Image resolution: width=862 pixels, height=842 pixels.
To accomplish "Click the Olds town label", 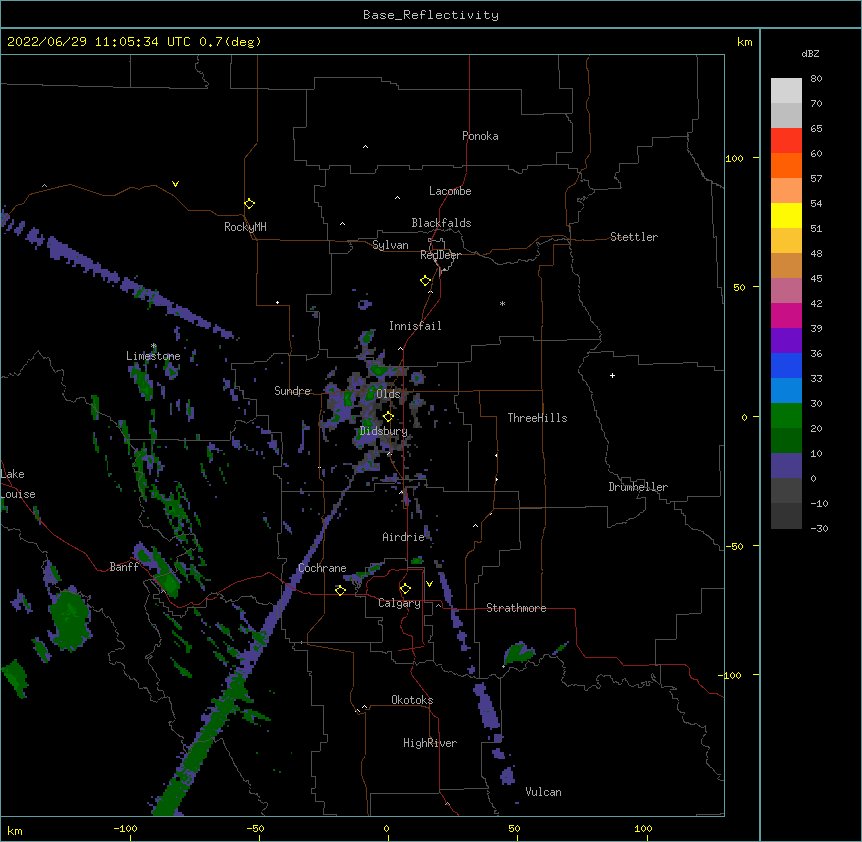I will point(388,394).
